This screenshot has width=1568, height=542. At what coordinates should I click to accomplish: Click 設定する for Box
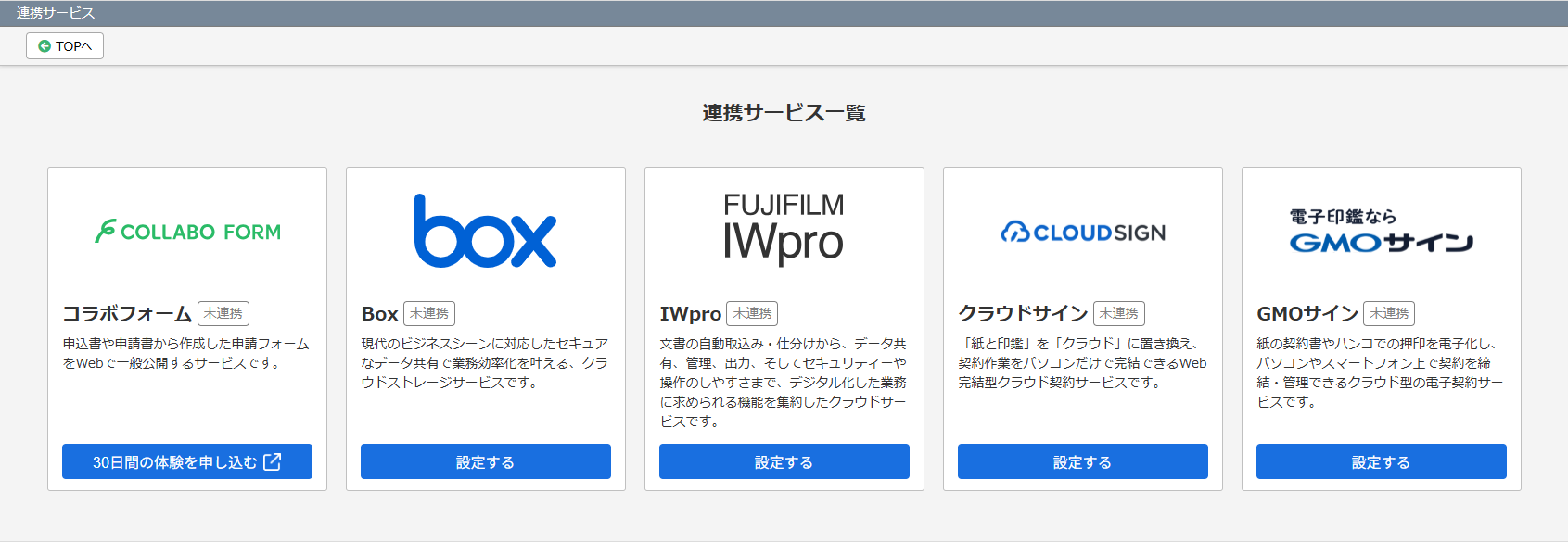pyautogui.click(x=486, y=461)
